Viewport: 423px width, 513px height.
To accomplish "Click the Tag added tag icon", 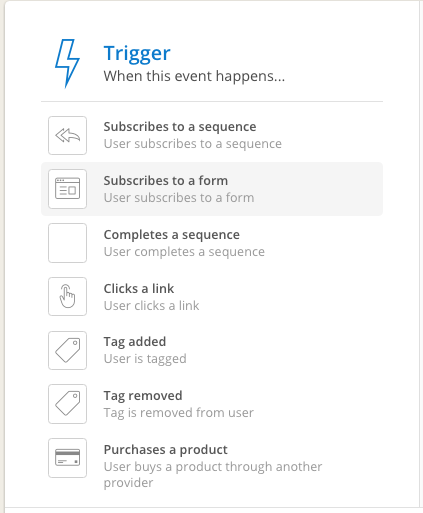I will pyautogui.click(x=67, y=350).
